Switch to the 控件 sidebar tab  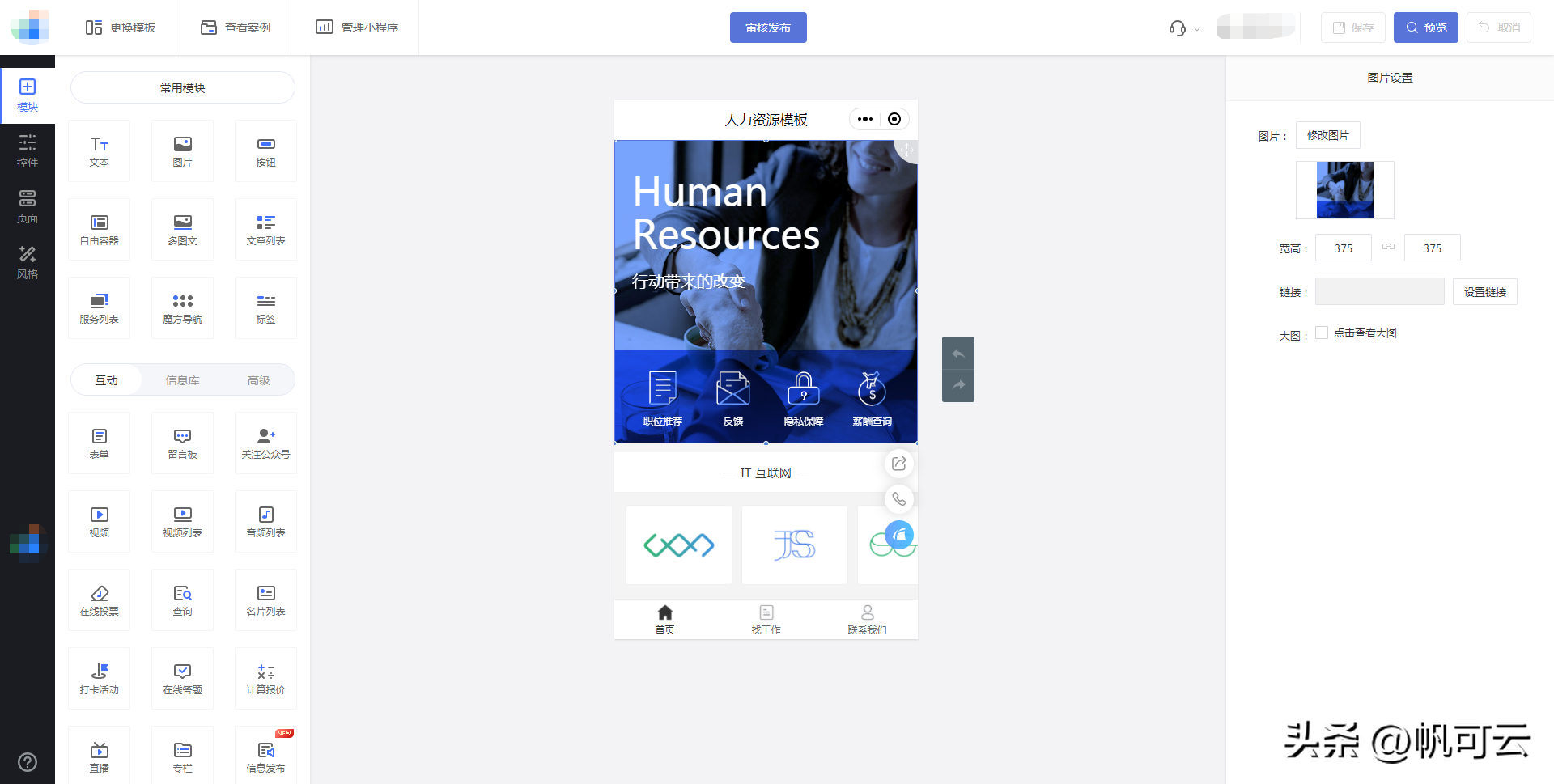(x=28, y=151)
